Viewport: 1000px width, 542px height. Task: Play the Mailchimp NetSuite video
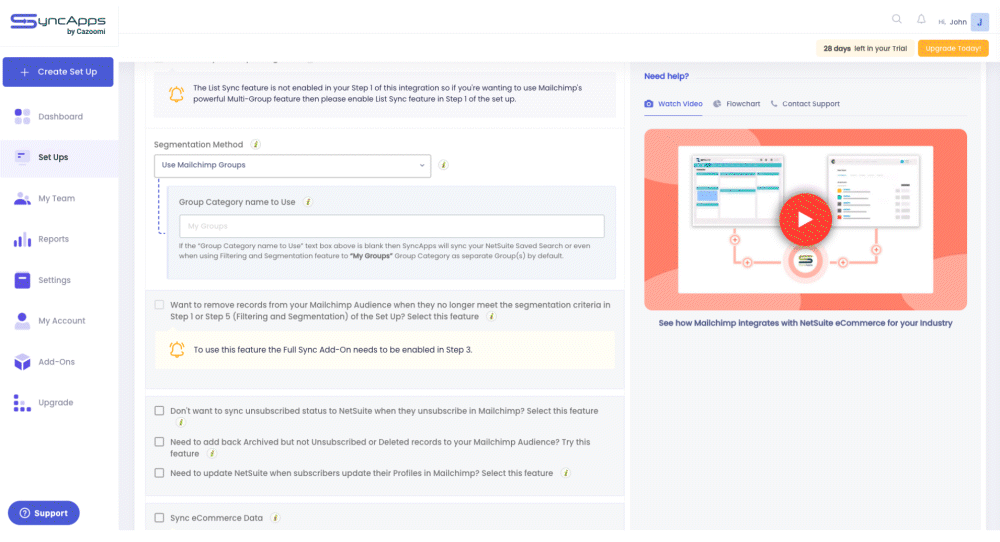(x=805, y=219)
